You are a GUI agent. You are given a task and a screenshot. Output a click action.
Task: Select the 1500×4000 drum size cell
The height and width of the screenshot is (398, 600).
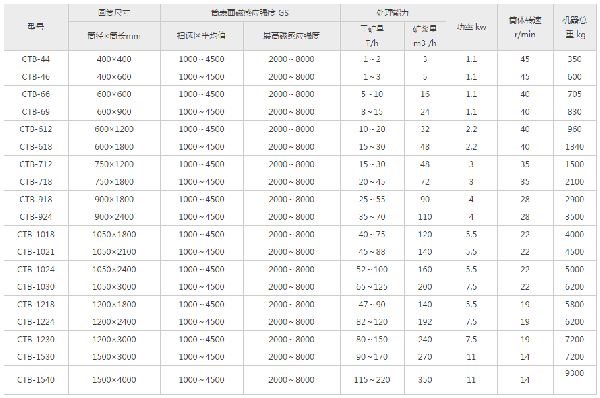tap(114, 380)
